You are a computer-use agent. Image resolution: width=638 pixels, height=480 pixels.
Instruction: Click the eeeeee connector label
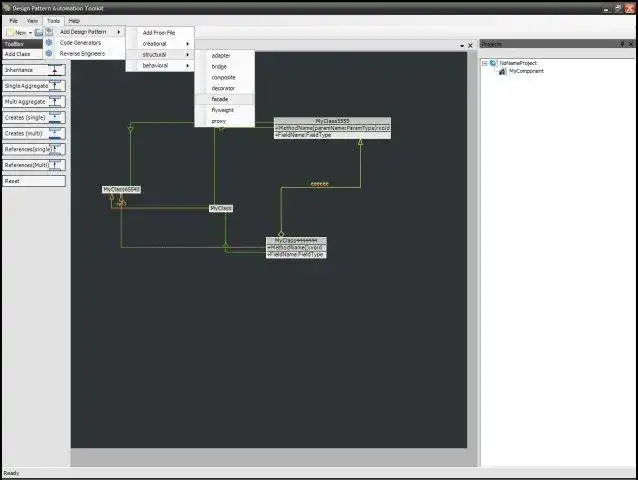[319, 184]
